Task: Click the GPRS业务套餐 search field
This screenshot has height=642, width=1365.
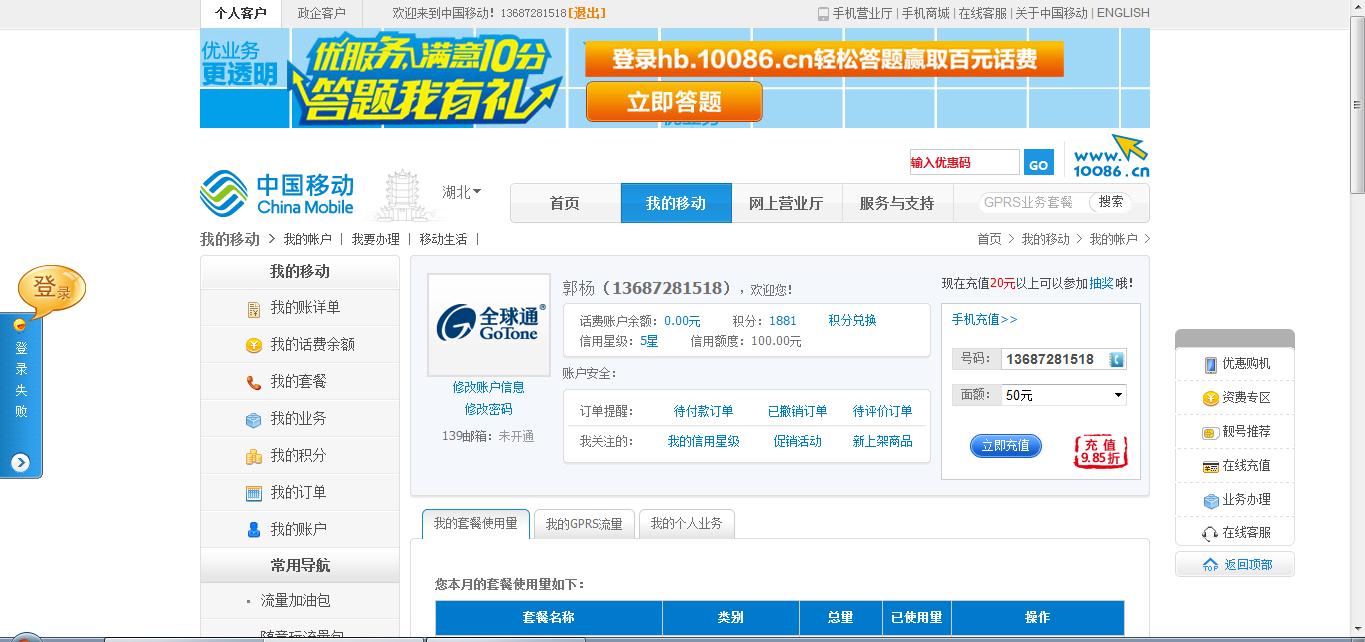Action: [1032, 202]
